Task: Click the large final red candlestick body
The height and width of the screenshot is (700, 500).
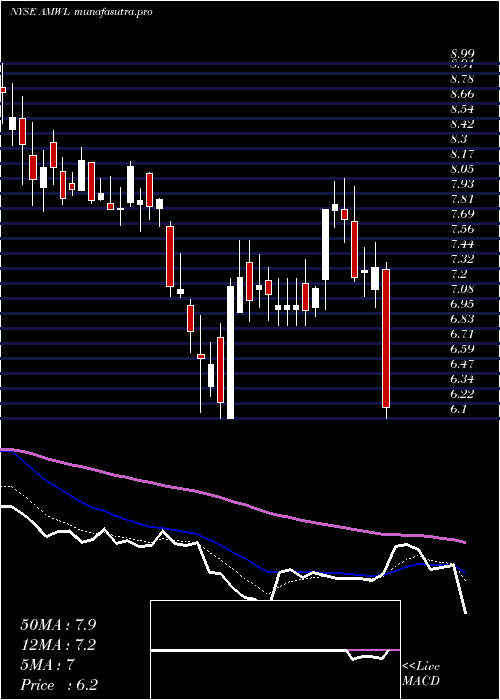Action: [x=386, y=338]
